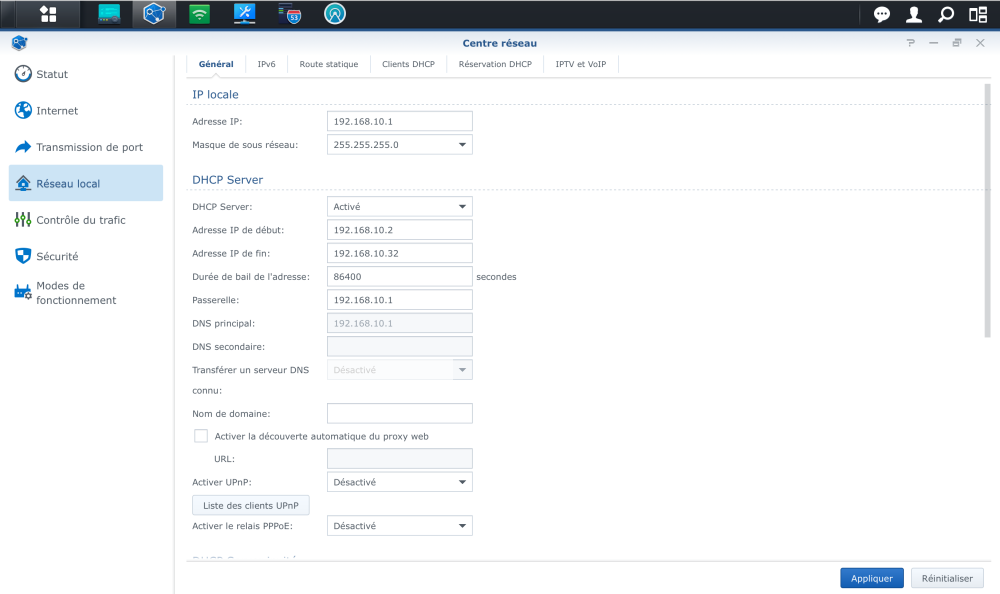
Task: Click the Liste des clients UPnP button
Action: tap(250, 505)
